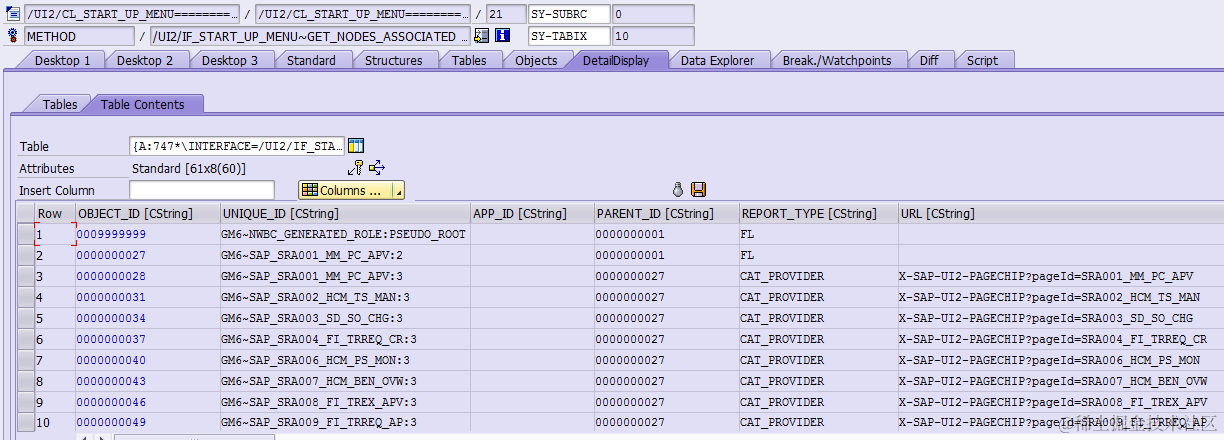This screenshot has height=440, width=1224.
Task: Click the structure tree icon beside Attributes
Action: click(376, 168)
